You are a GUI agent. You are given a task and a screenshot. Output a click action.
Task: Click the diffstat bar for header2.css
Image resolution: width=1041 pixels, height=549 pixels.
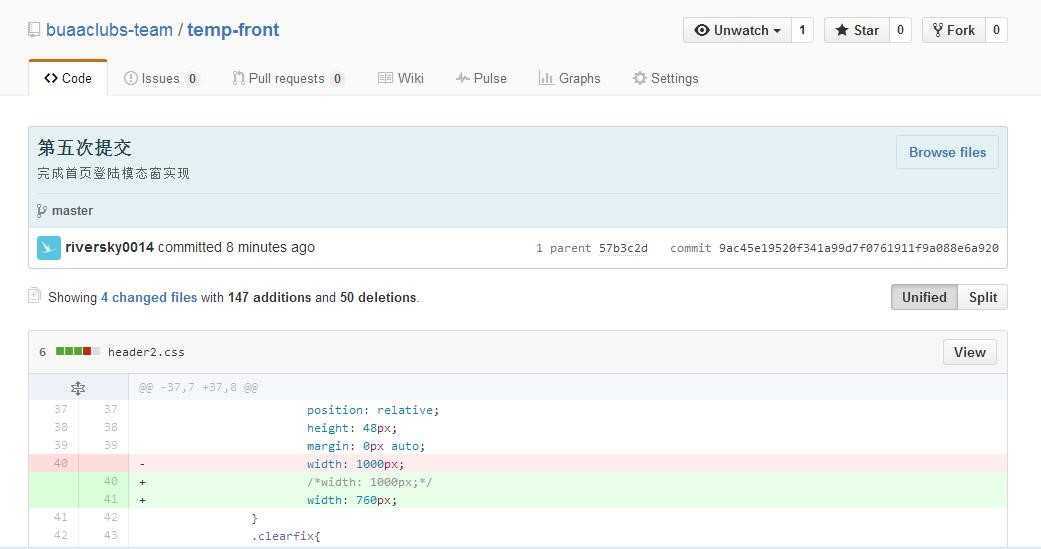coord(78,351)
